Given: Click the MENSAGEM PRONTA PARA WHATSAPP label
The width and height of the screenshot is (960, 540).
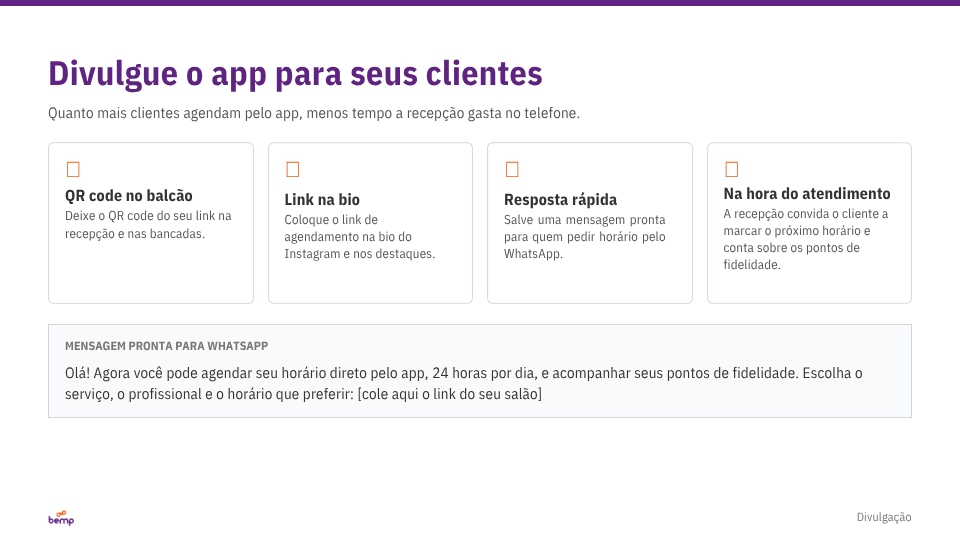Looking at the screenshot, I should coord(167,346).
